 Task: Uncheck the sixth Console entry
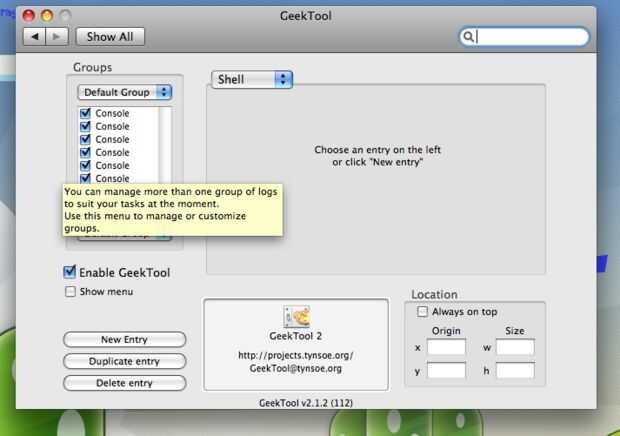point(85,178)
